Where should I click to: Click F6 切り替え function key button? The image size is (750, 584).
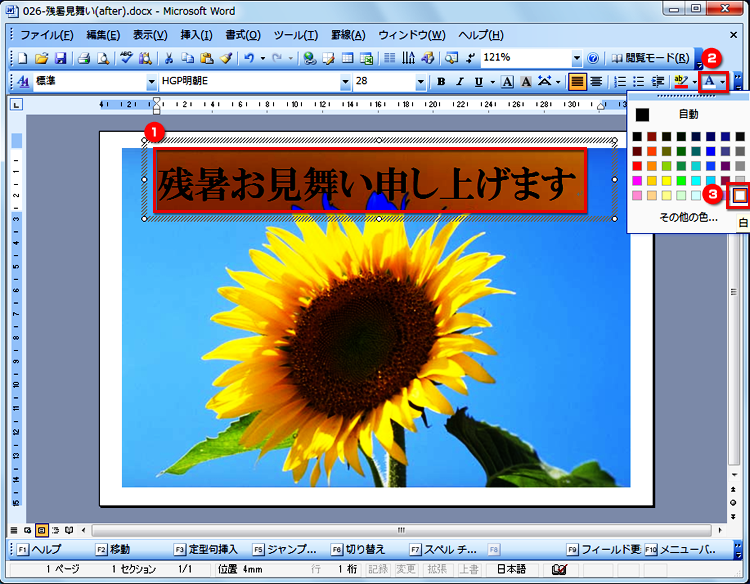pyautogui.click(x=358, y=550)
